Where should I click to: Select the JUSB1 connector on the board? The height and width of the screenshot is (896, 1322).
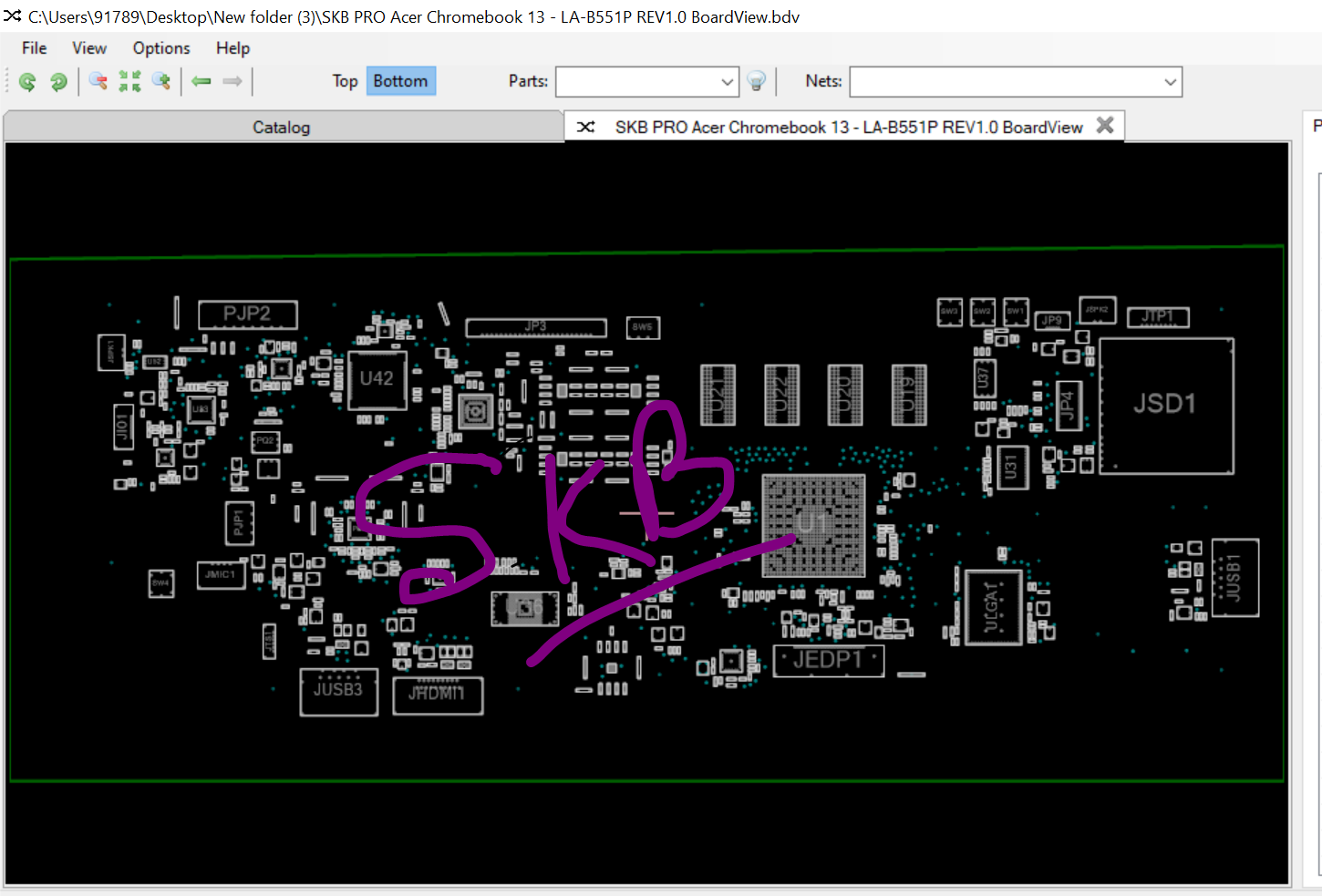point(1235,577)
